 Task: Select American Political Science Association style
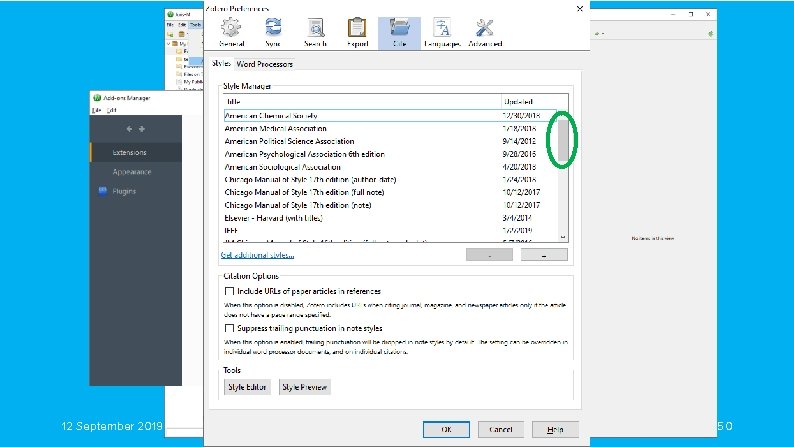(390, 141)
